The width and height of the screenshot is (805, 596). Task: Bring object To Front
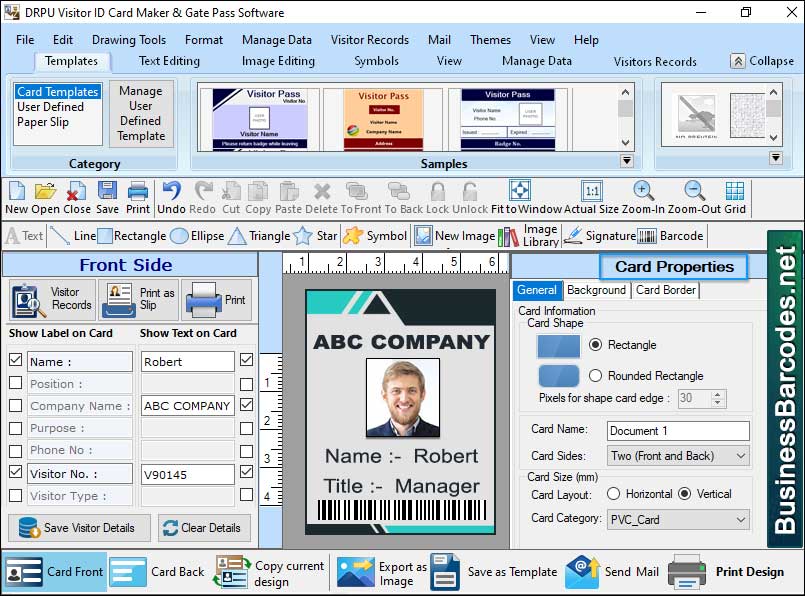(361, 198)
